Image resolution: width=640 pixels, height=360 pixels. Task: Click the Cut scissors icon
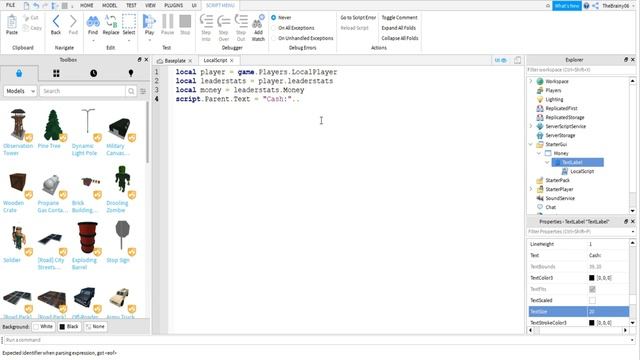pos(27,18)
